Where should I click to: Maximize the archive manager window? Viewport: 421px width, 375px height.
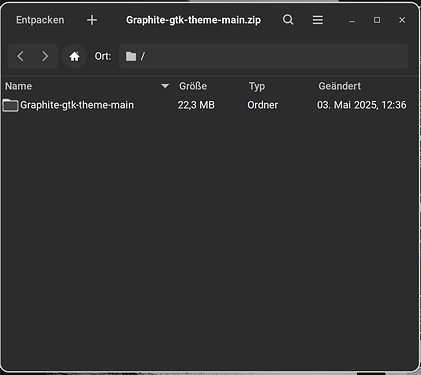click(377, 20)
